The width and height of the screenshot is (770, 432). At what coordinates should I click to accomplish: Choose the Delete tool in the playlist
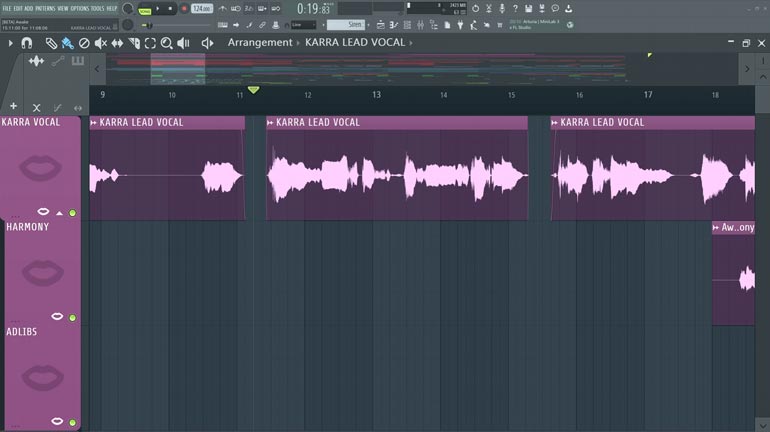pos(84,43)
